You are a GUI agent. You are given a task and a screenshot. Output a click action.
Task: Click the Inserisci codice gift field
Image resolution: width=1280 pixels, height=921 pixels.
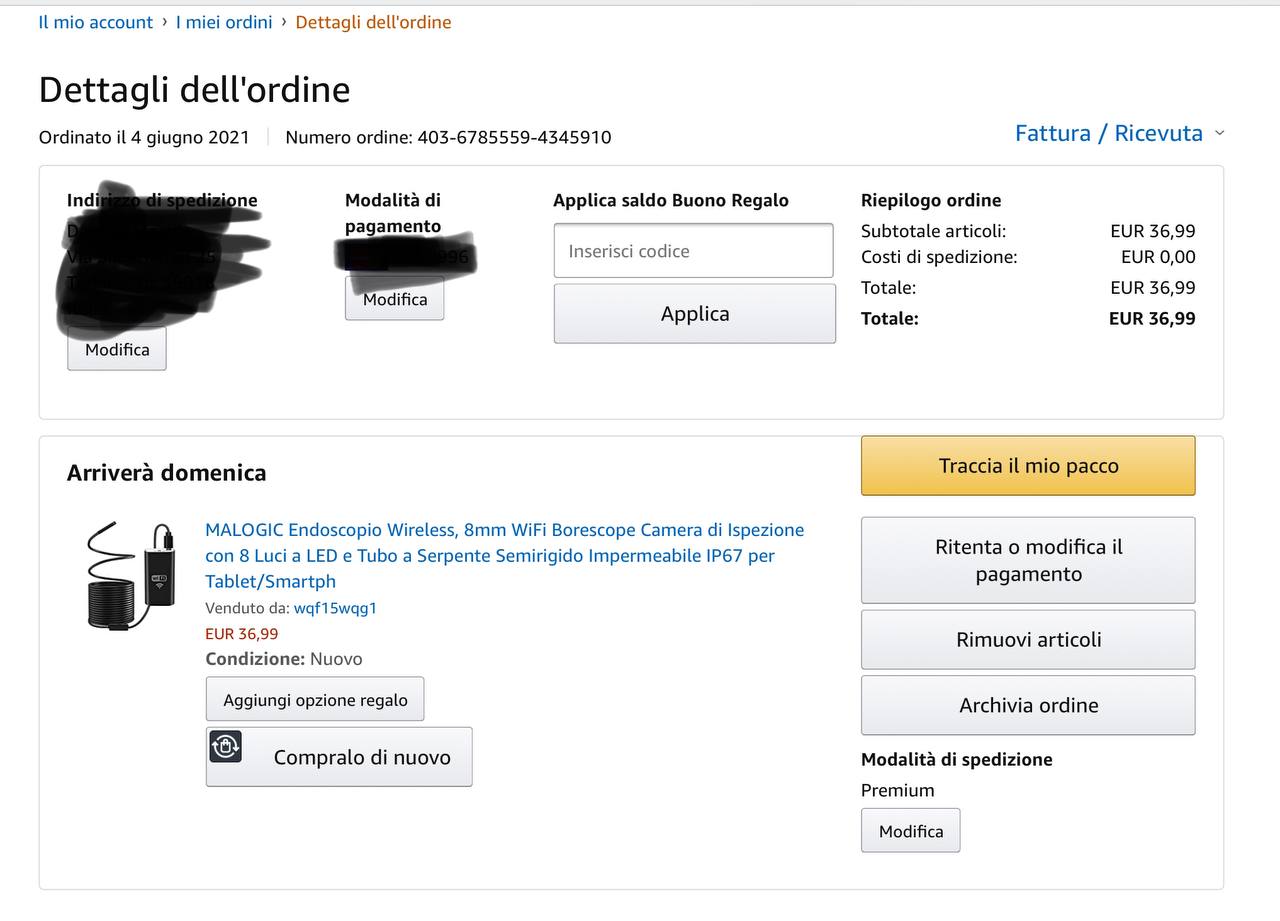[x=693, y=251]
